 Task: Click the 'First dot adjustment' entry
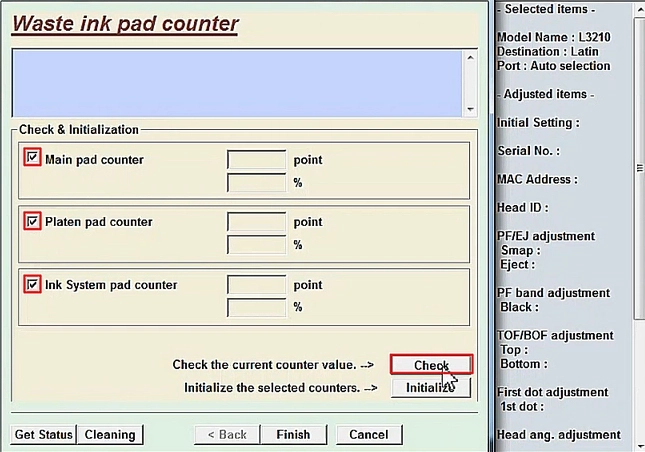pyautogui.click(x=552, y=392)
